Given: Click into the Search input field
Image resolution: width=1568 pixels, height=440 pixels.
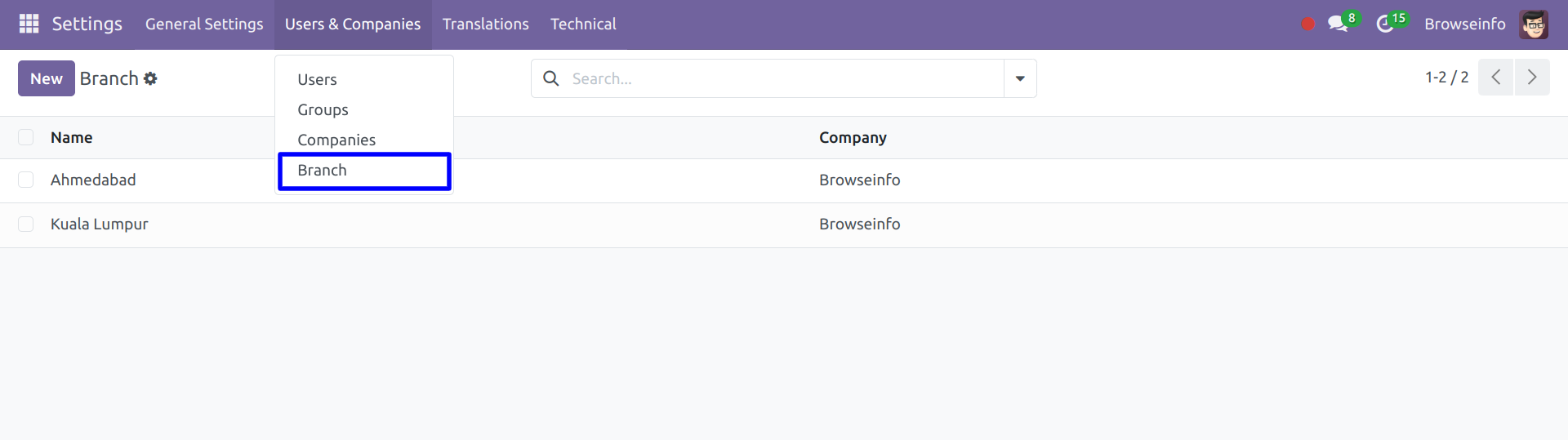Looking at the screenshot, I should [784, 78].
